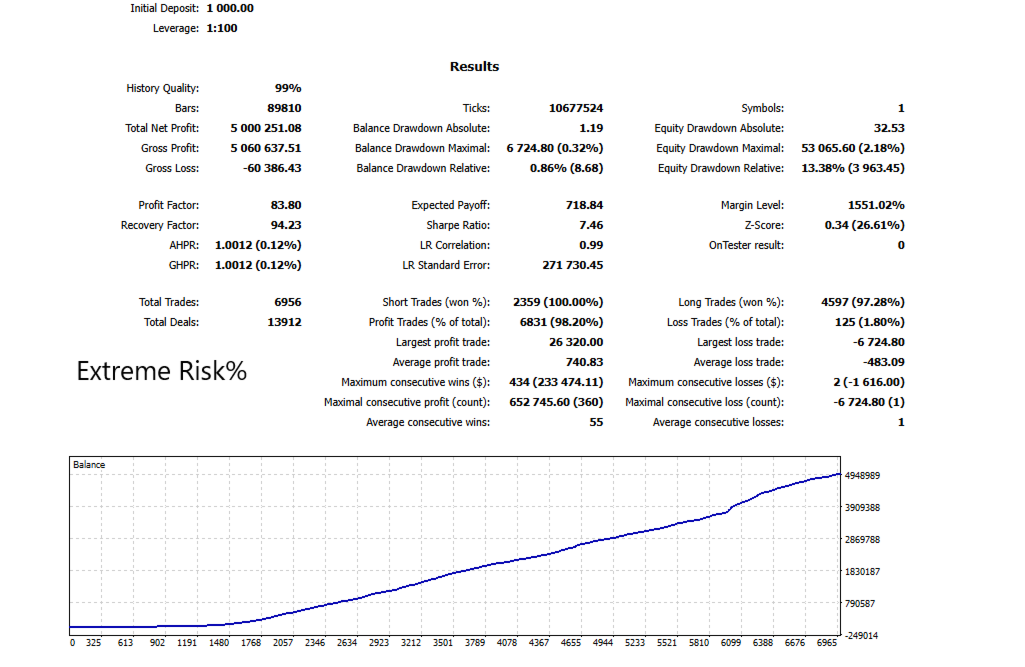The image size is (1025, 667).
Task: Select Equity Drawdown Maximal value 53 065.60 (2.18%)
Action: click(x=853, y=148)
